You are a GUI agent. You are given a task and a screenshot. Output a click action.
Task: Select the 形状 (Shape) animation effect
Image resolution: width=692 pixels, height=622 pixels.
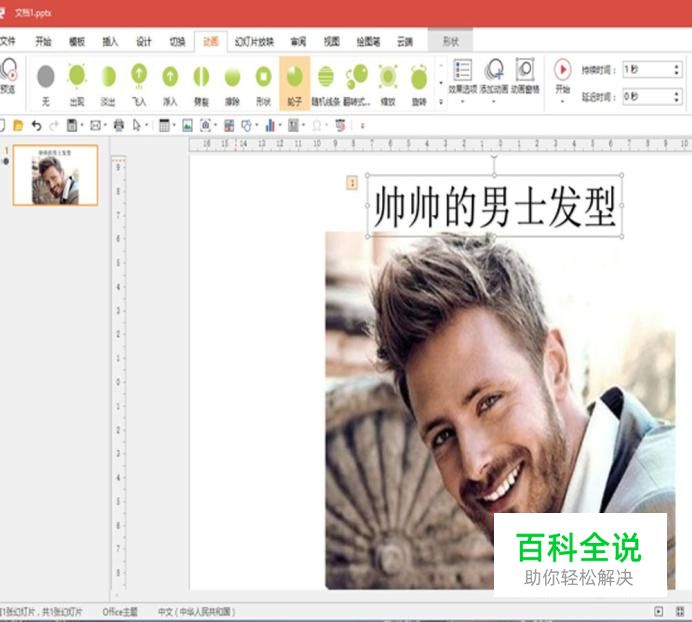click(263, 79)
